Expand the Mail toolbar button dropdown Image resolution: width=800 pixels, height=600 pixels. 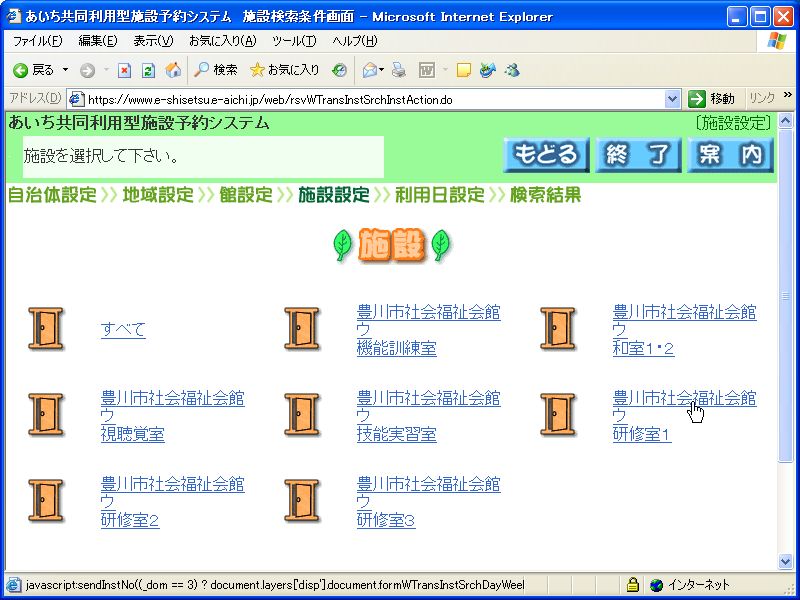(382, 70)
